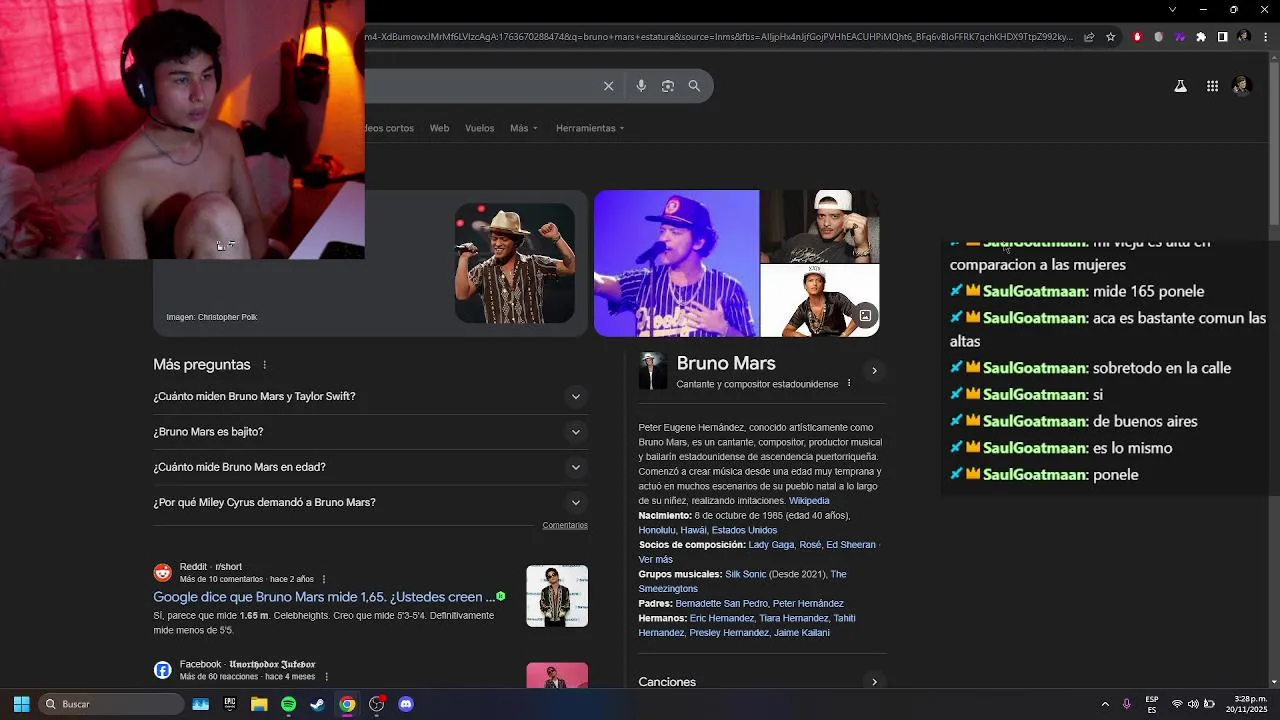1280x720 pixels.
Task: Open options dots beside Más preguntas
Action: point(264,365)
